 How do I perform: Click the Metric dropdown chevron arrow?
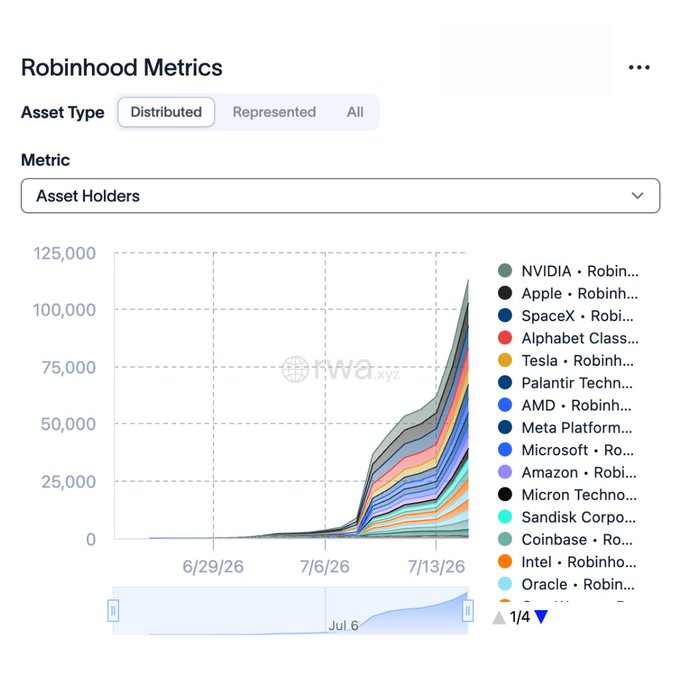[x=637, y=196]
